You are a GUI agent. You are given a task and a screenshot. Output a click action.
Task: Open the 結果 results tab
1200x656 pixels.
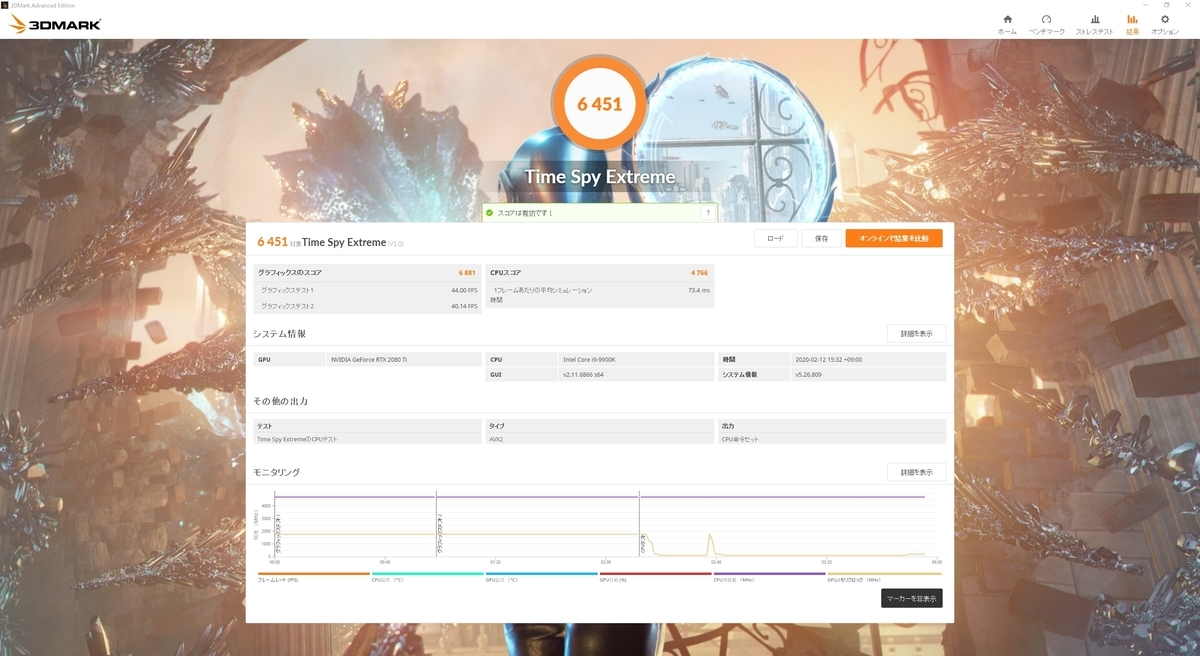(1132, 24)
